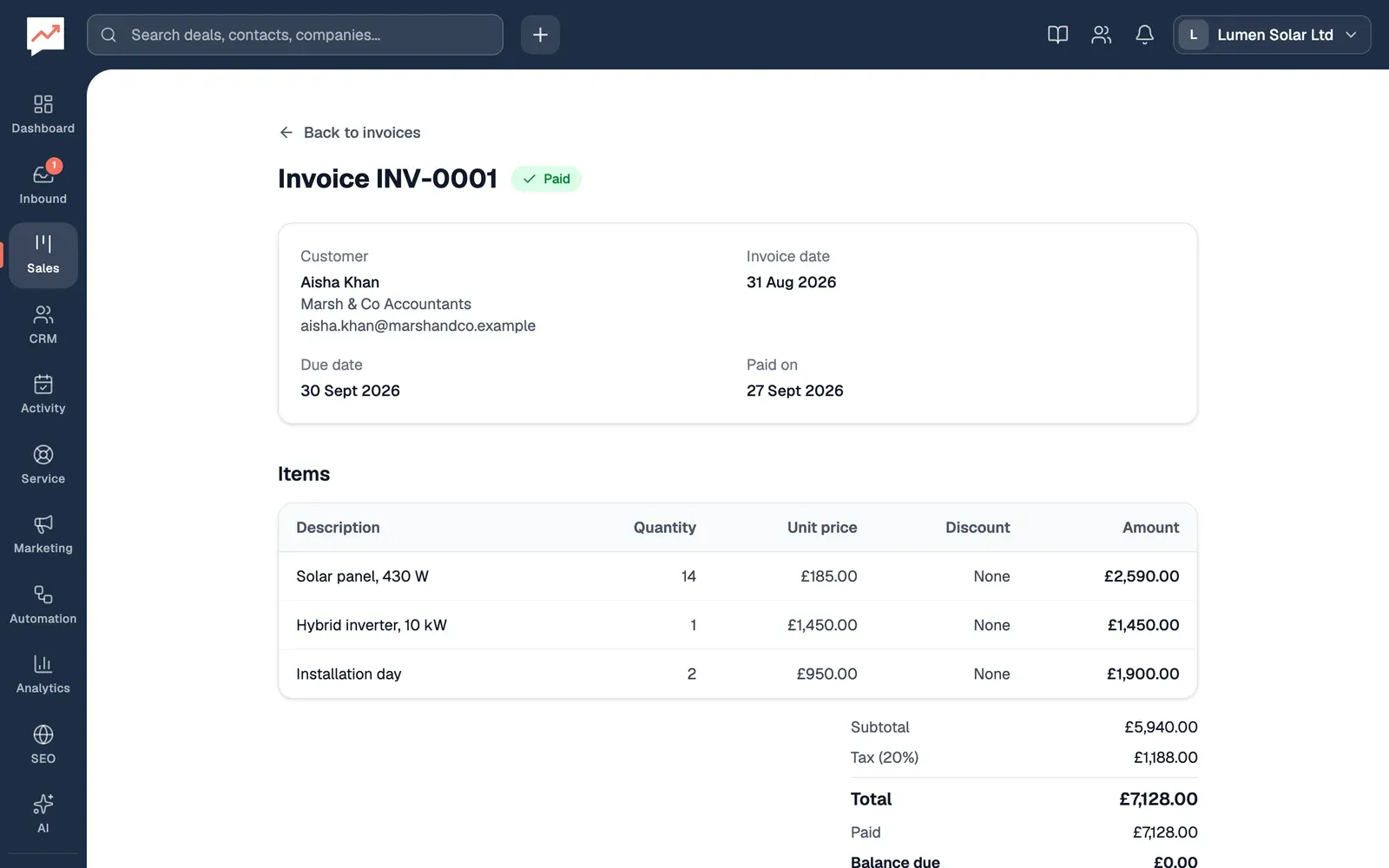
Task: Click the Subtotal value £5,940.00
Action: [x=1161, y=727]
